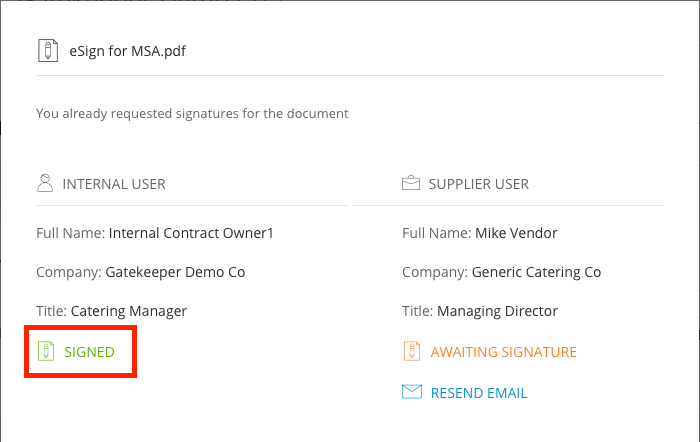Click the INTERNAL USER section header
The height and width of the screenshot is (442, 700).
(x=114, y=184)
